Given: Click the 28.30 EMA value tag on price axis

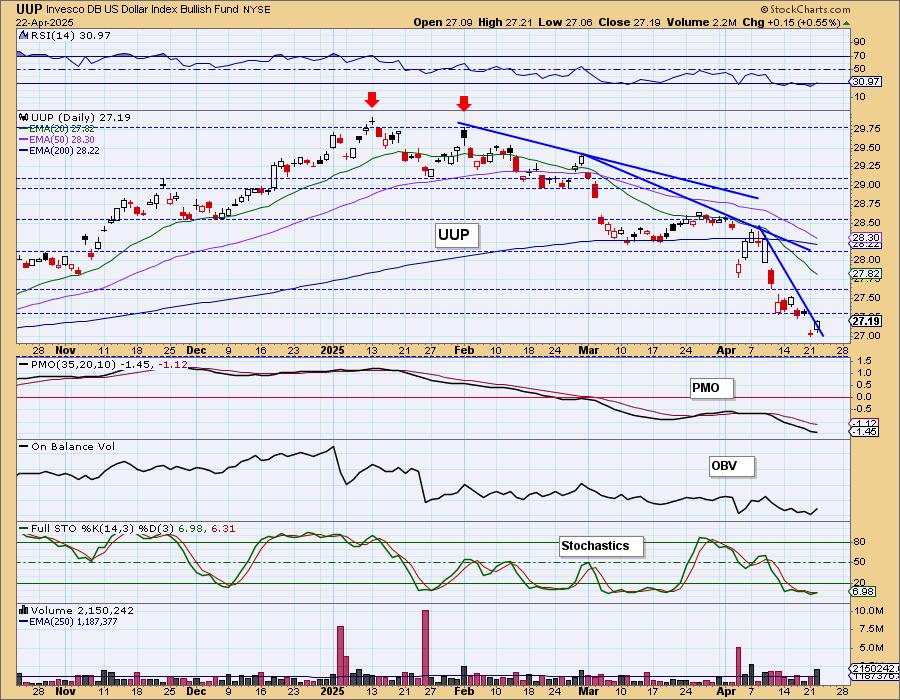Looking at the screenshot, I should click(866, 237).
